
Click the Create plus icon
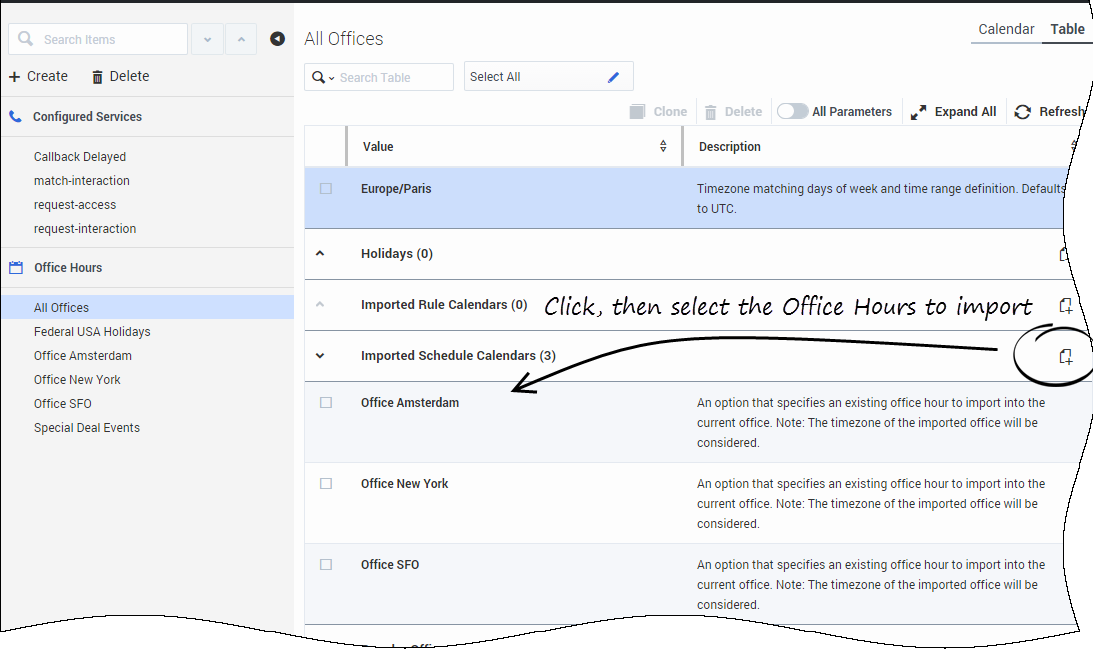(15, 77)
